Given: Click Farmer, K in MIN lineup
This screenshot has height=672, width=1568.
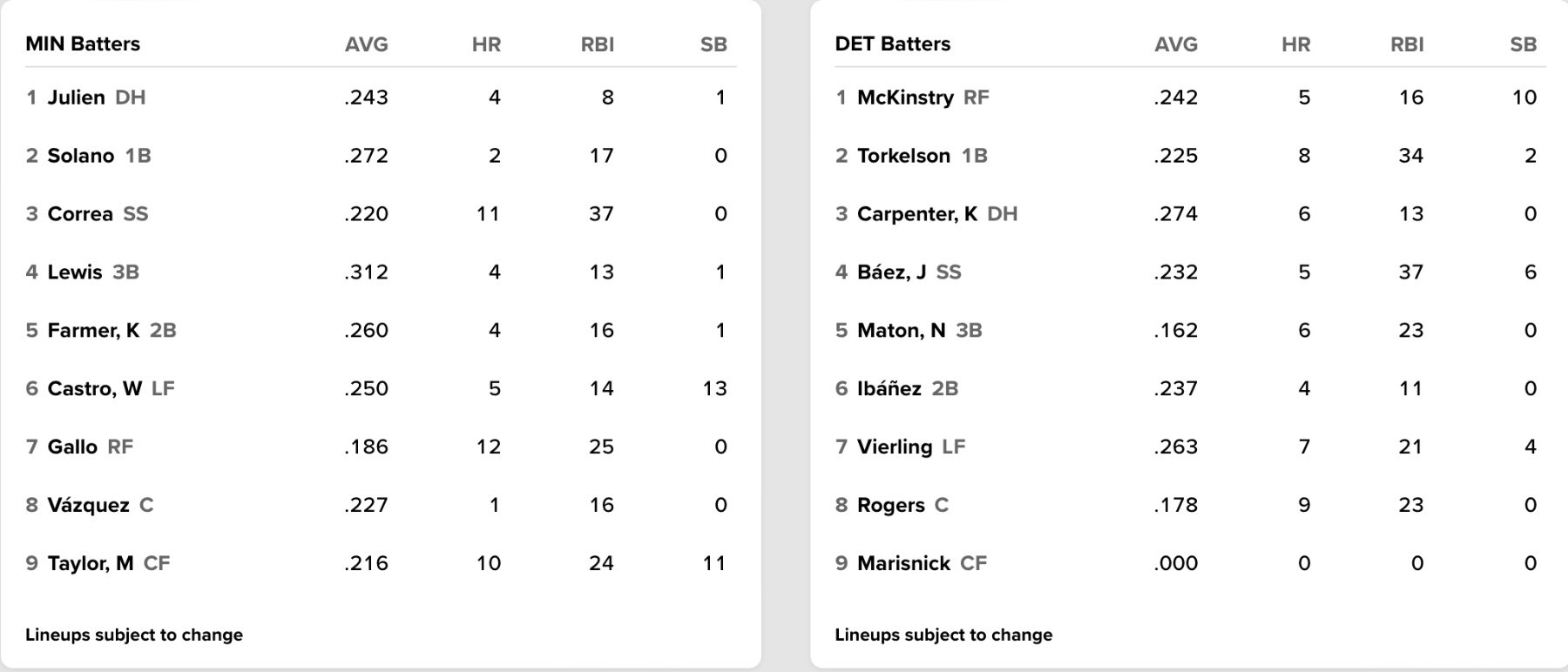Looking at the screenshot, I should 93,331.
